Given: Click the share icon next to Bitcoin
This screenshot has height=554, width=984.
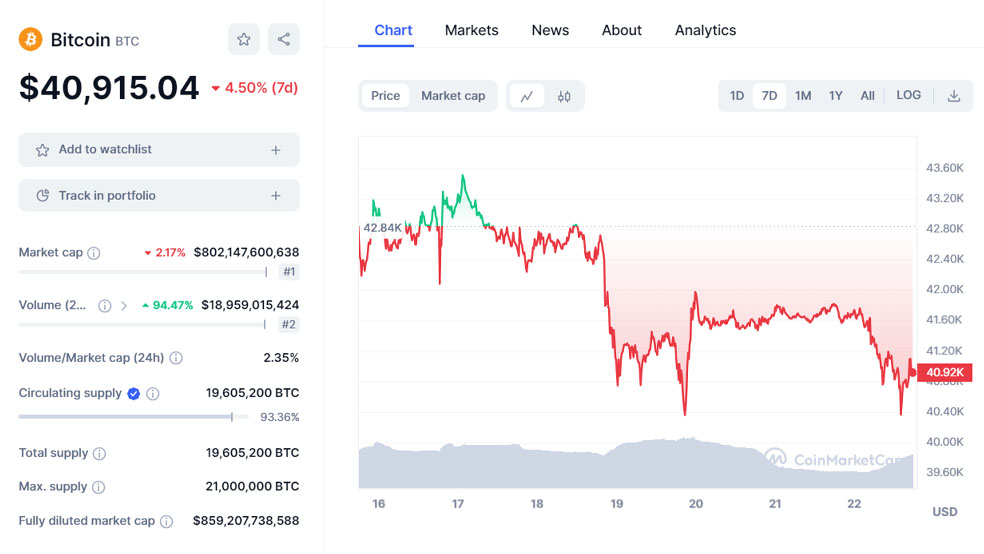Looking at the screenshot, I should [x=284, y=40].
